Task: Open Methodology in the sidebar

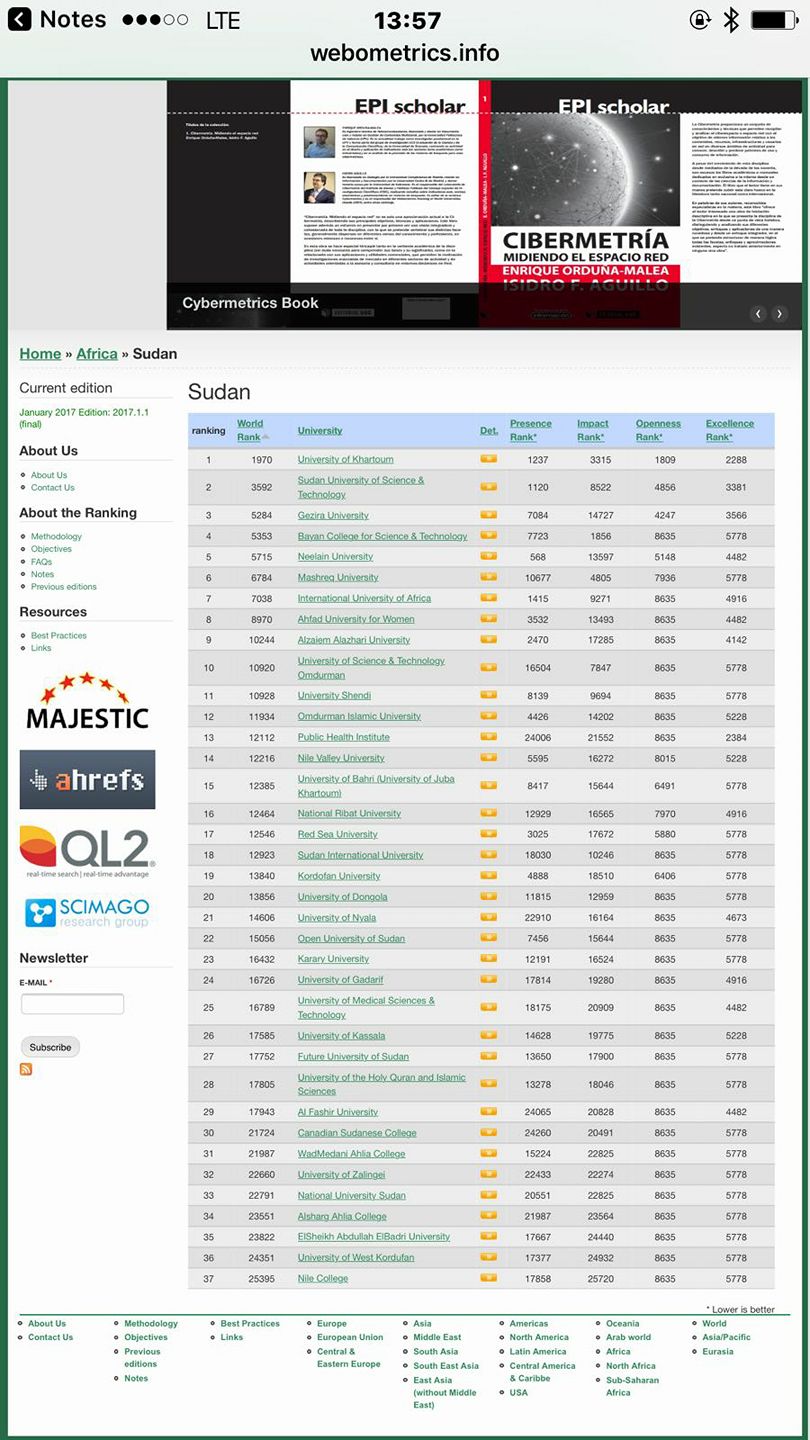Action: point(56,536)
